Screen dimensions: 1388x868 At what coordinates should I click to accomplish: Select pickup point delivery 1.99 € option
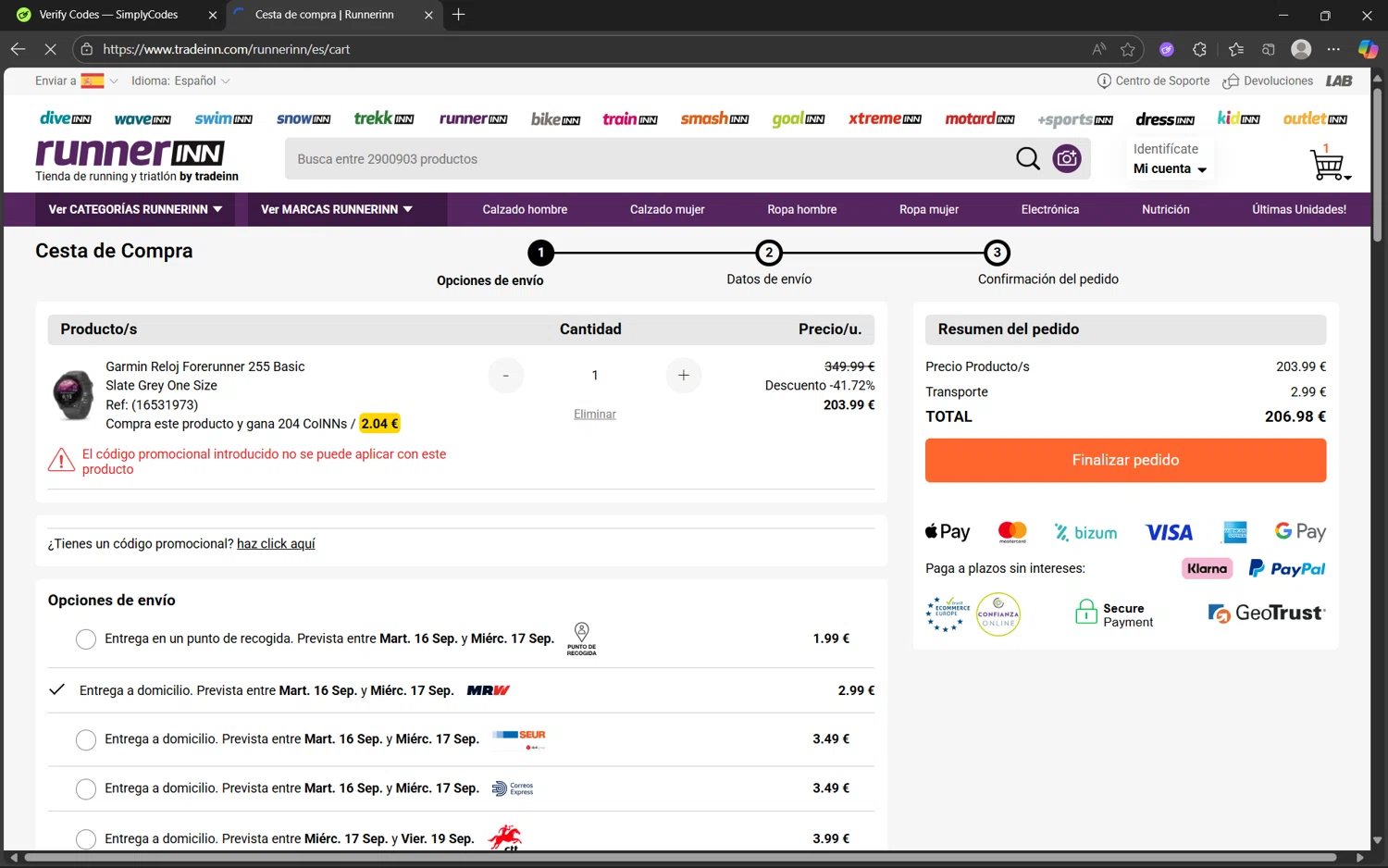click(86, 639)
